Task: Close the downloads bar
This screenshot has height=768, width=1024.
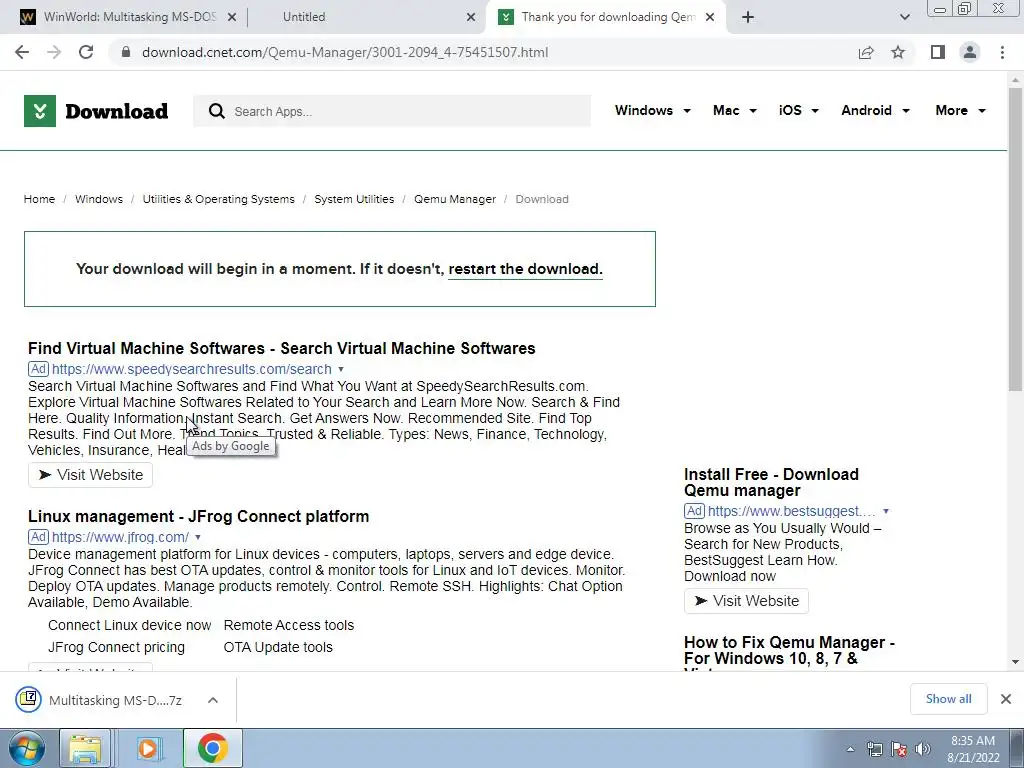Action: click(x=1006, y=699)
